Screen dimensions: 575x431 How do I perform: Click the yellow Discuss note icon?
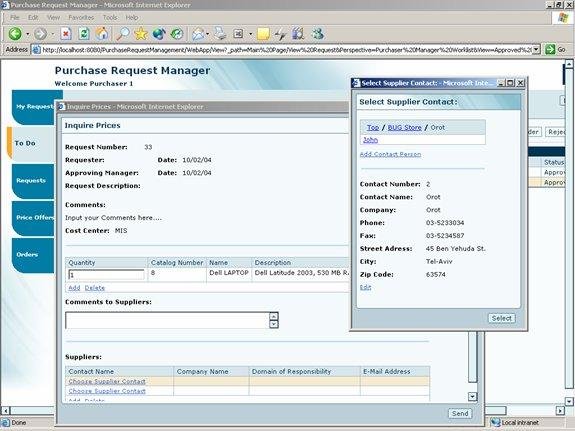click(x=263, y=34)
